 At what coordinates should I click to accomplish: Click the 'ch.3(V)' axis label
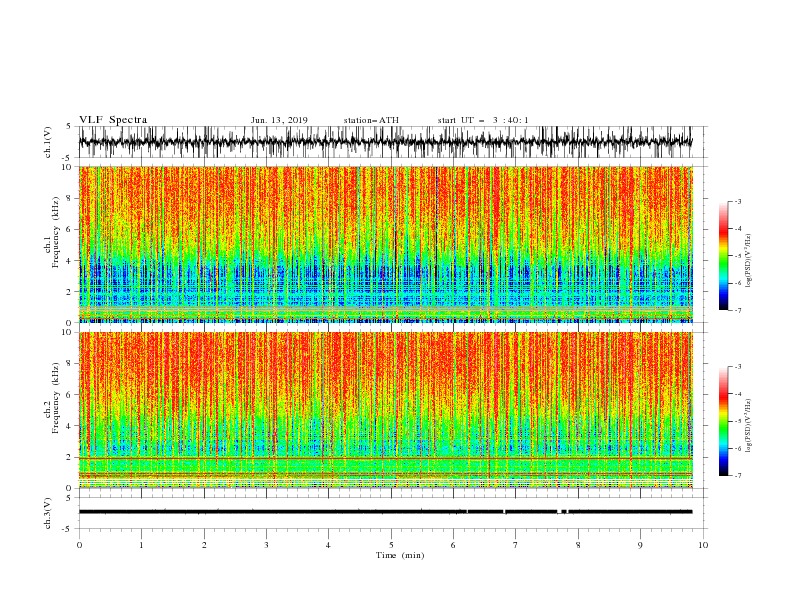click(x=48, y=513)
